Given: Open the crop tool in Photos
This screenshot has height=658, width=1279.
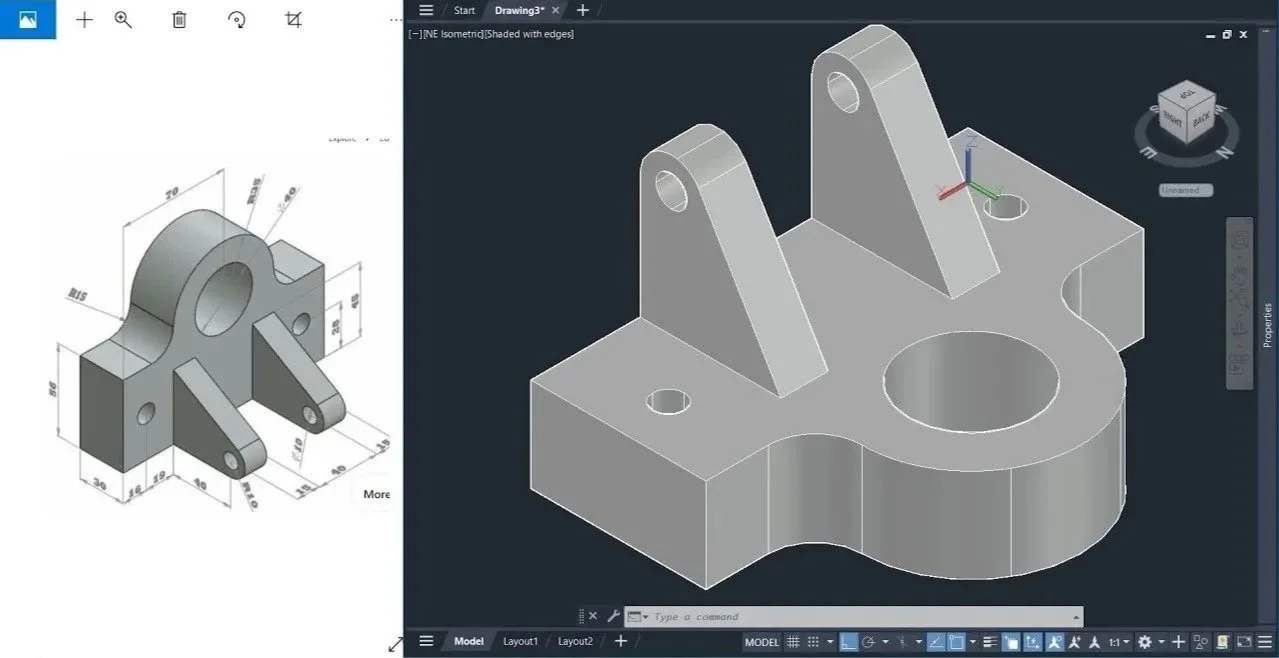Looking at the screenshot, I should coord(293,19).
